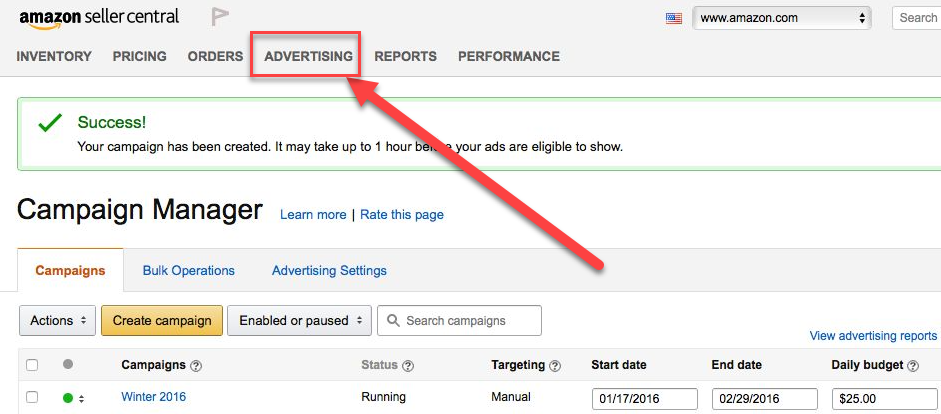Image resolution: width=941 pixels, height=414 pixels.
Task: Open the Advertising menu
Action: tap(308, 56)
